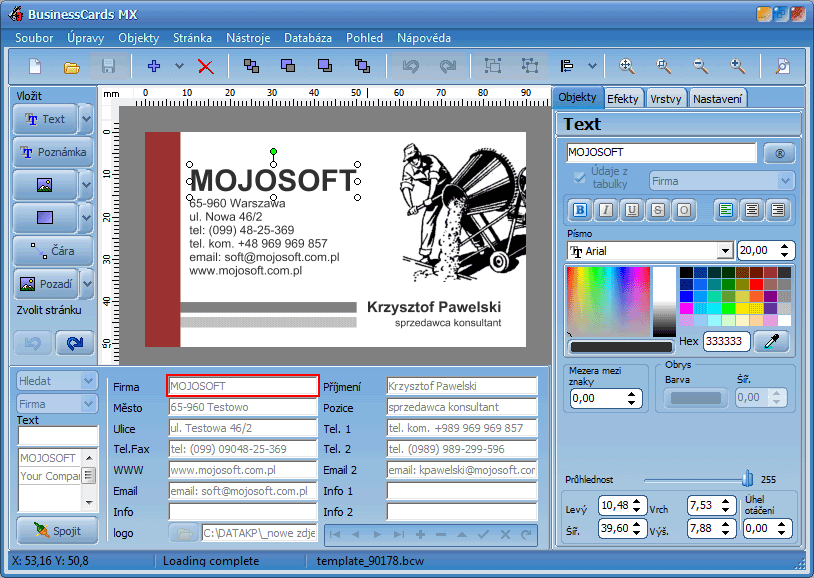This screenshot has width=814, height=578.
Task: Open the Arial font dropdown
Action: tap(725, 251)
